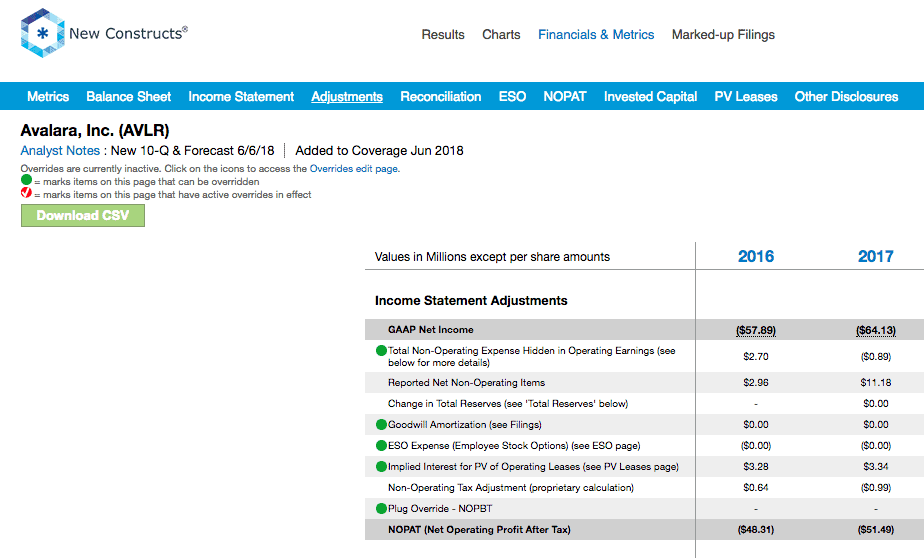Click 'Change in Total Reserves' row label
The image size is (924, 558).
(508, 404)
